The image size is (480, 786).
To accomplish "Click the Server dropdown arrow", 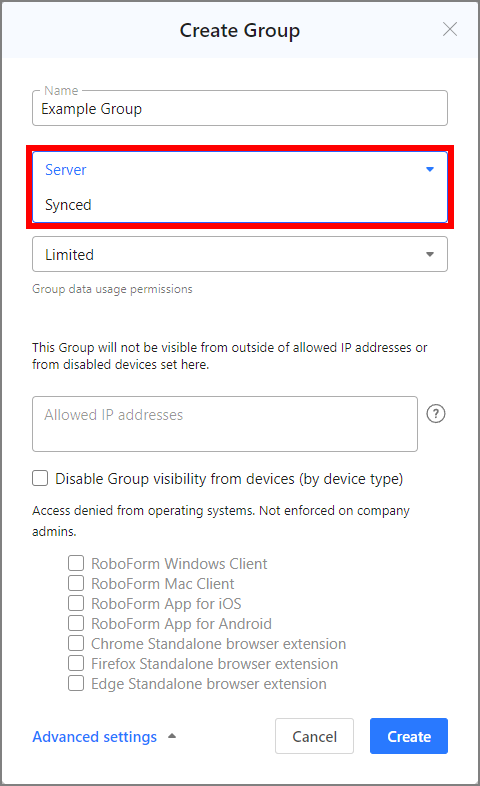I will [x=429, y=169].
